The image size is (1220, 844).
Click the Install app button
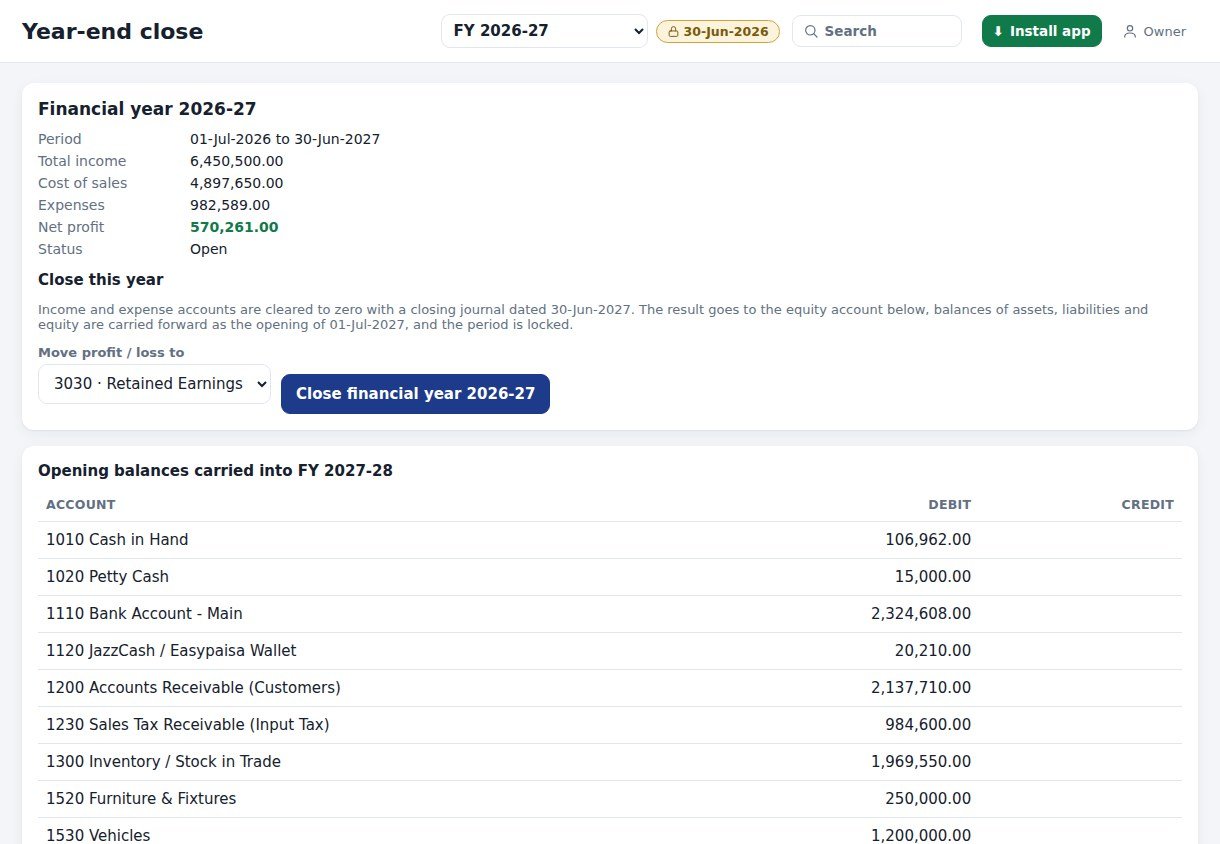click(x=1042, y=31)
